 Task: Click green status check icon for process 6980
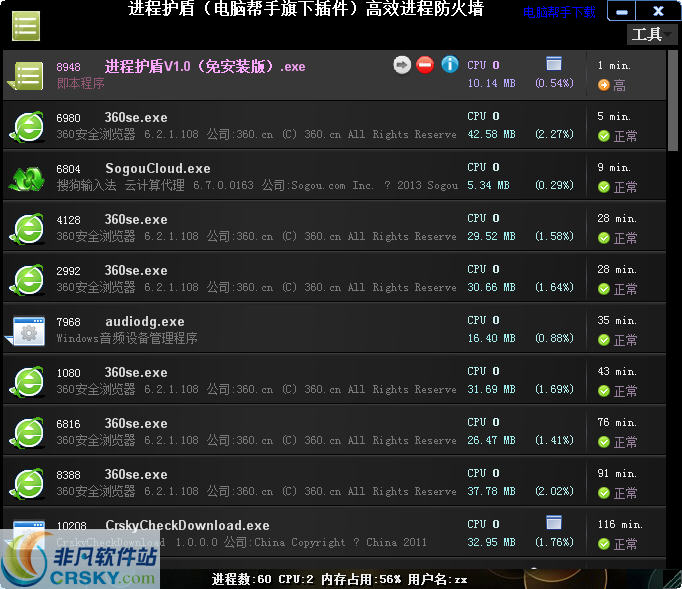(604, 136)
